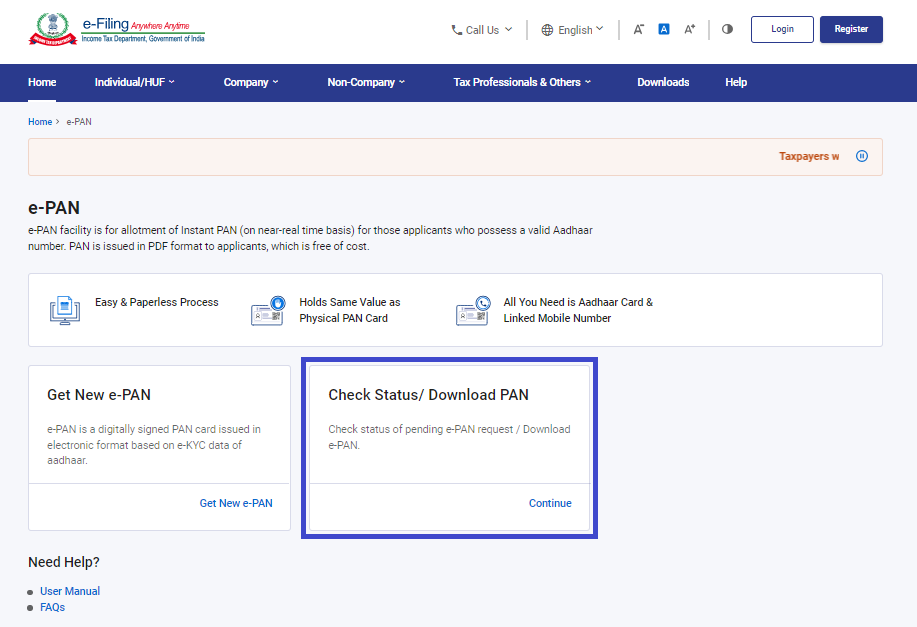Open the User Manual link
The image size is (917, 627).
pos(70,591)
